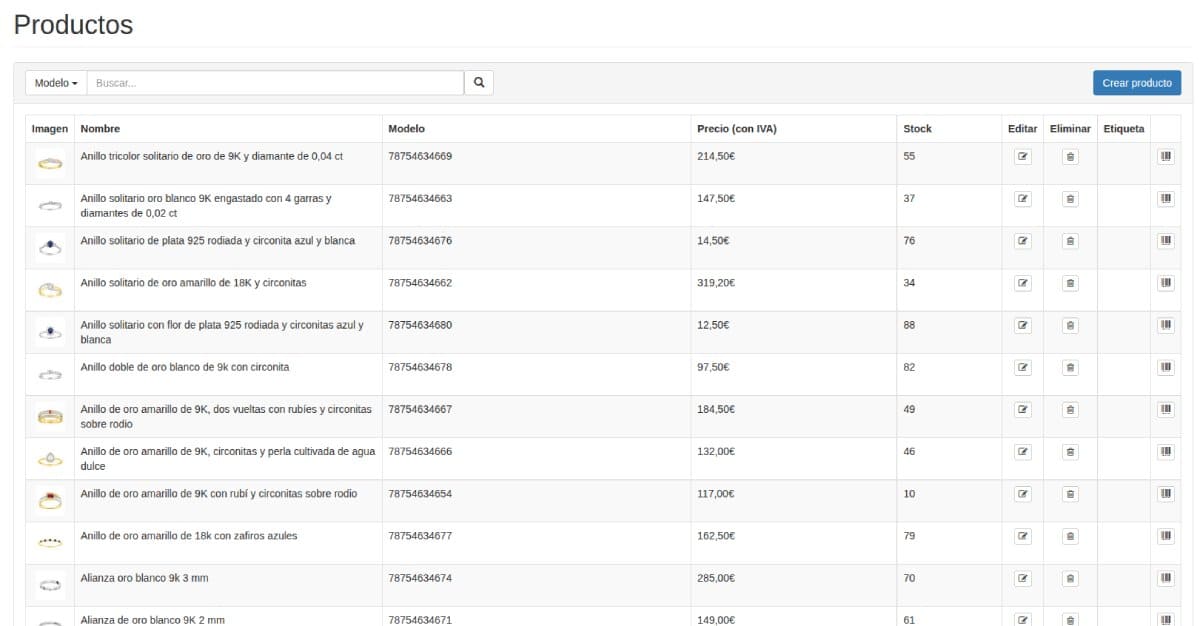
Task: Edit the 319,20€ oro amarillo 18K ring
Action: [1022, 283]
